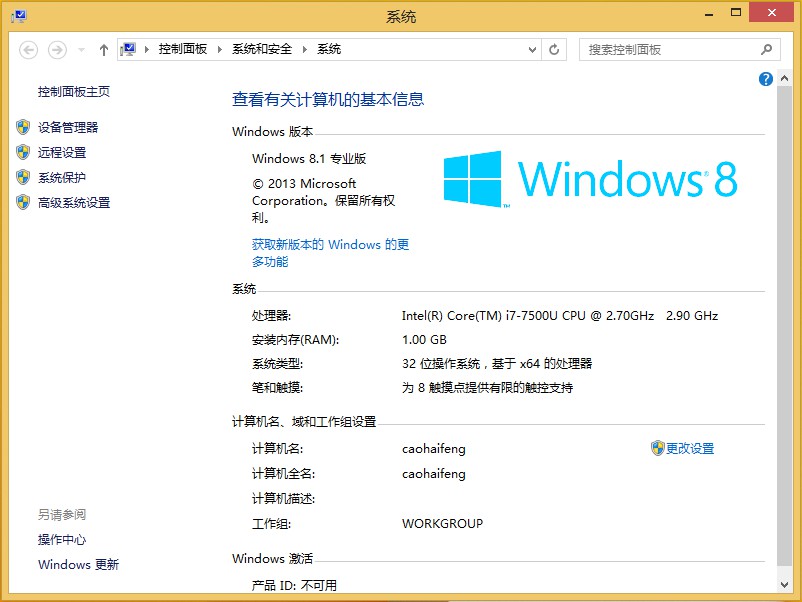
Task: Click the shield icon beside 系统保护
Action: click(x=23, y=177)
